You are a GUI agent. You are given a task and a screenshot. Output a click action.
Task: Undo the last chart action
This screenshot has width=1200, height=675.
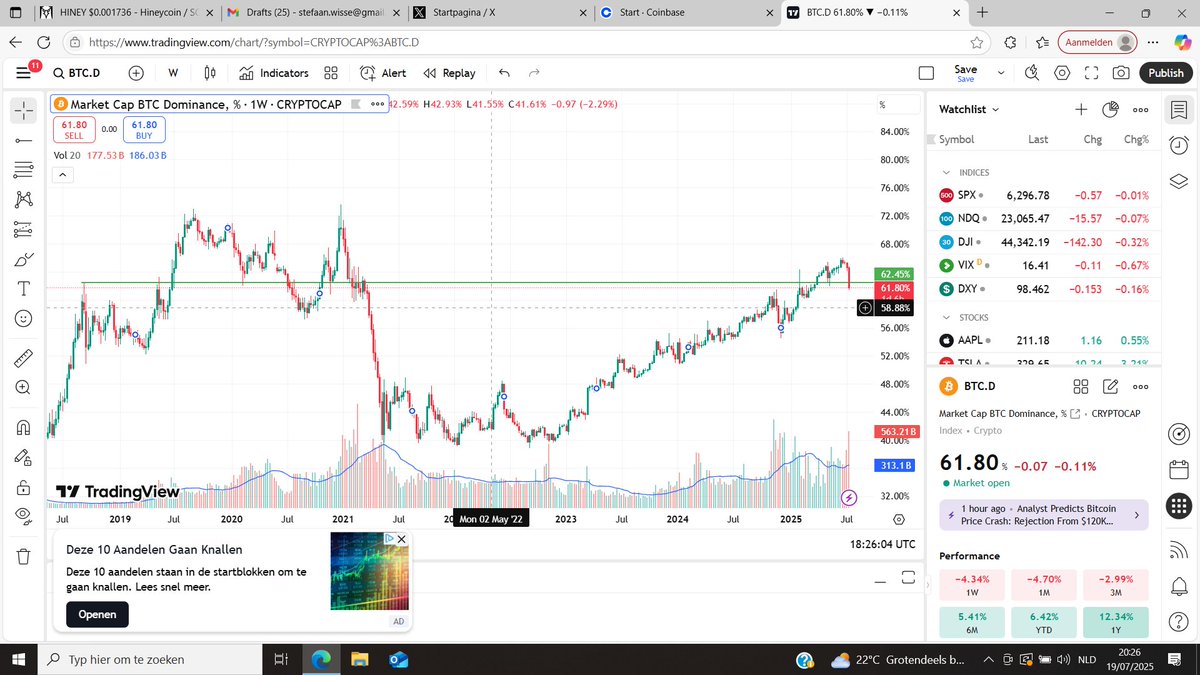(504, 73)
